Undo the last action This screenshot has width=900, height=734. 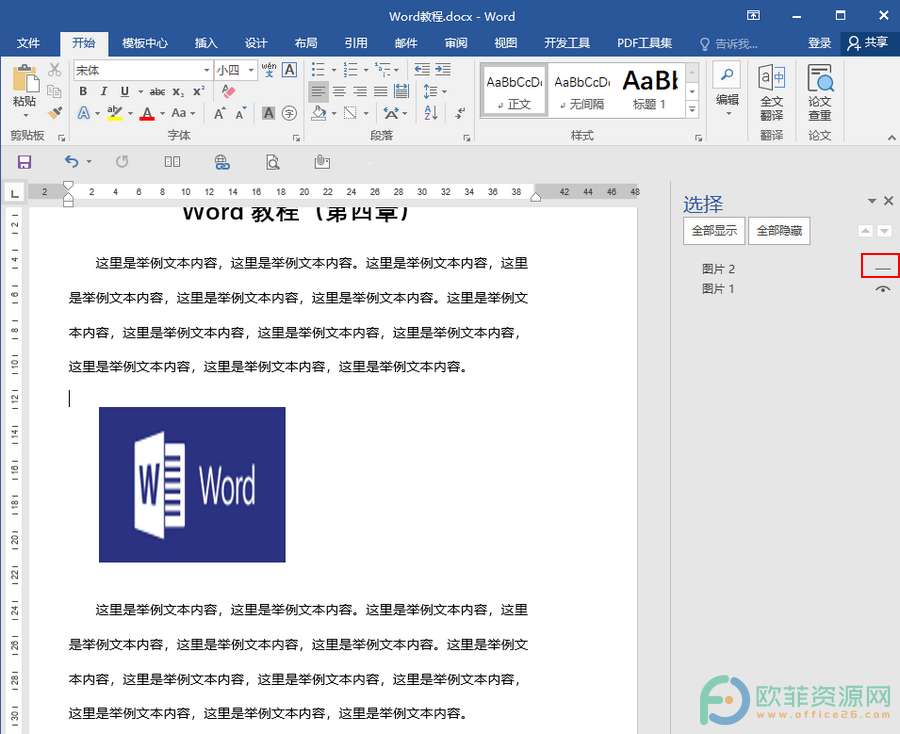coord(71,162)
